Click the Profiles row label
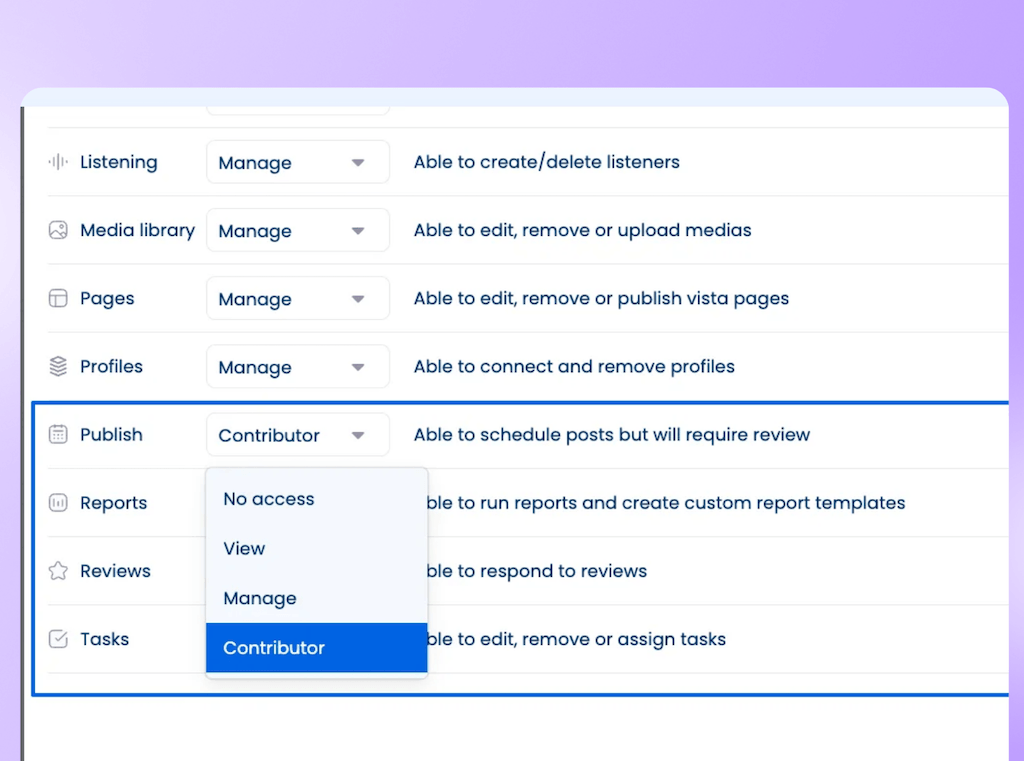 pyautogui.click(x=112, y=366)
